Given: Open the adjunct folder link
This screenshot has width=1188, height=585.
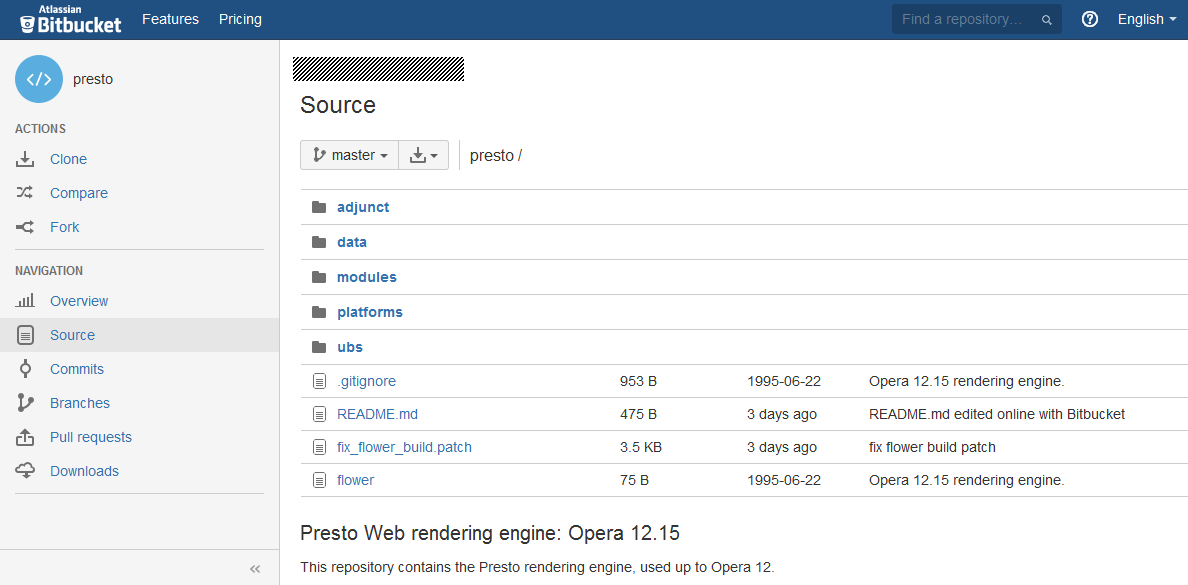Looking at the screenshot, I should pos(363,207).
